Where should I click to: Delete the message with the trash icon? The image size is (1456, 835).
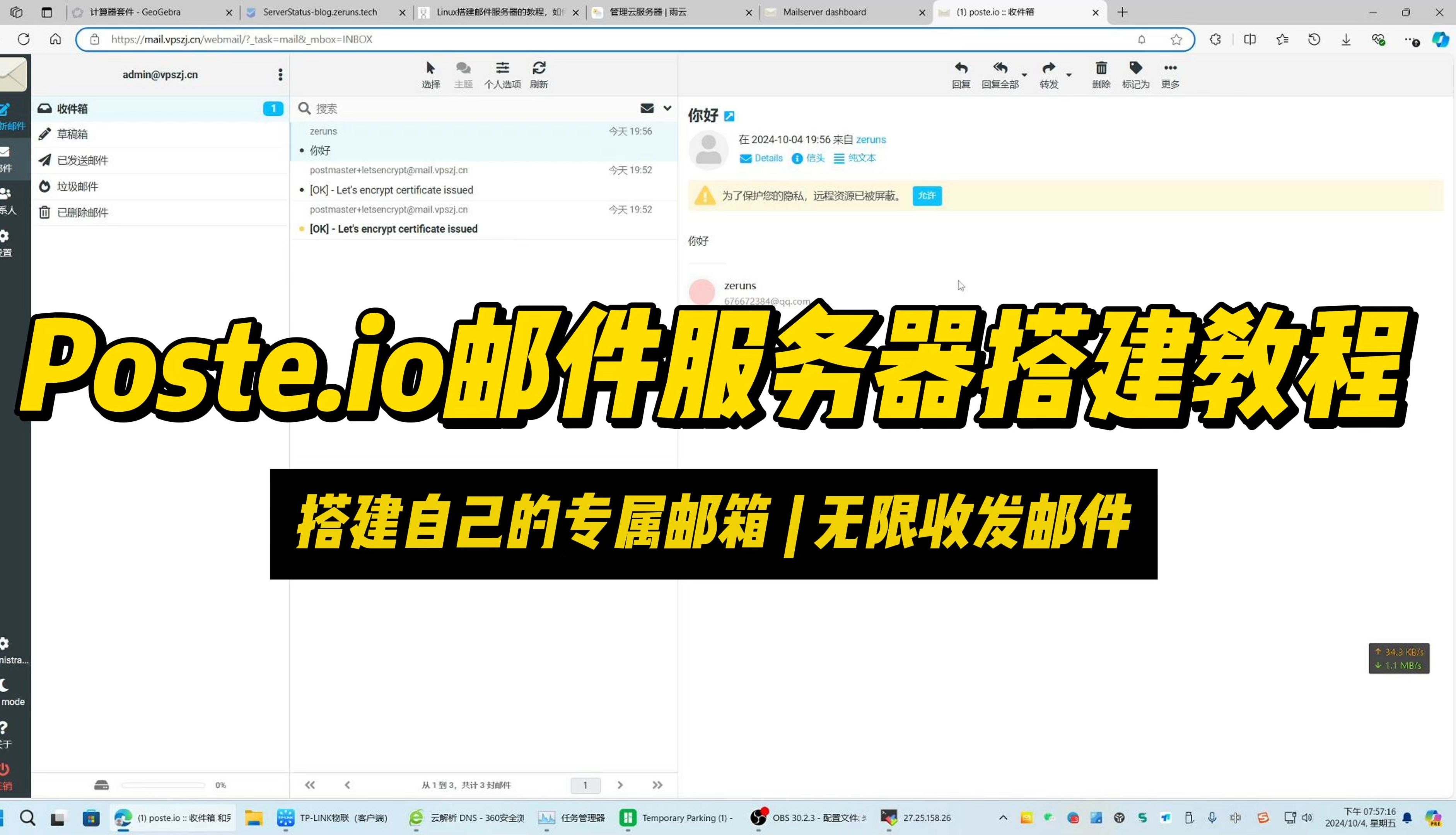tap(1101, 75)
